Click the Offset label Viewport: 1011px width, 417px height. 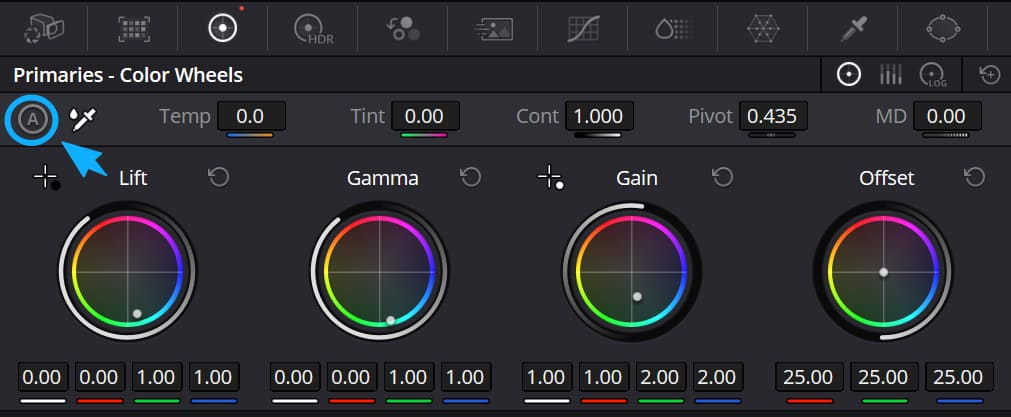[x=887, y=178]
